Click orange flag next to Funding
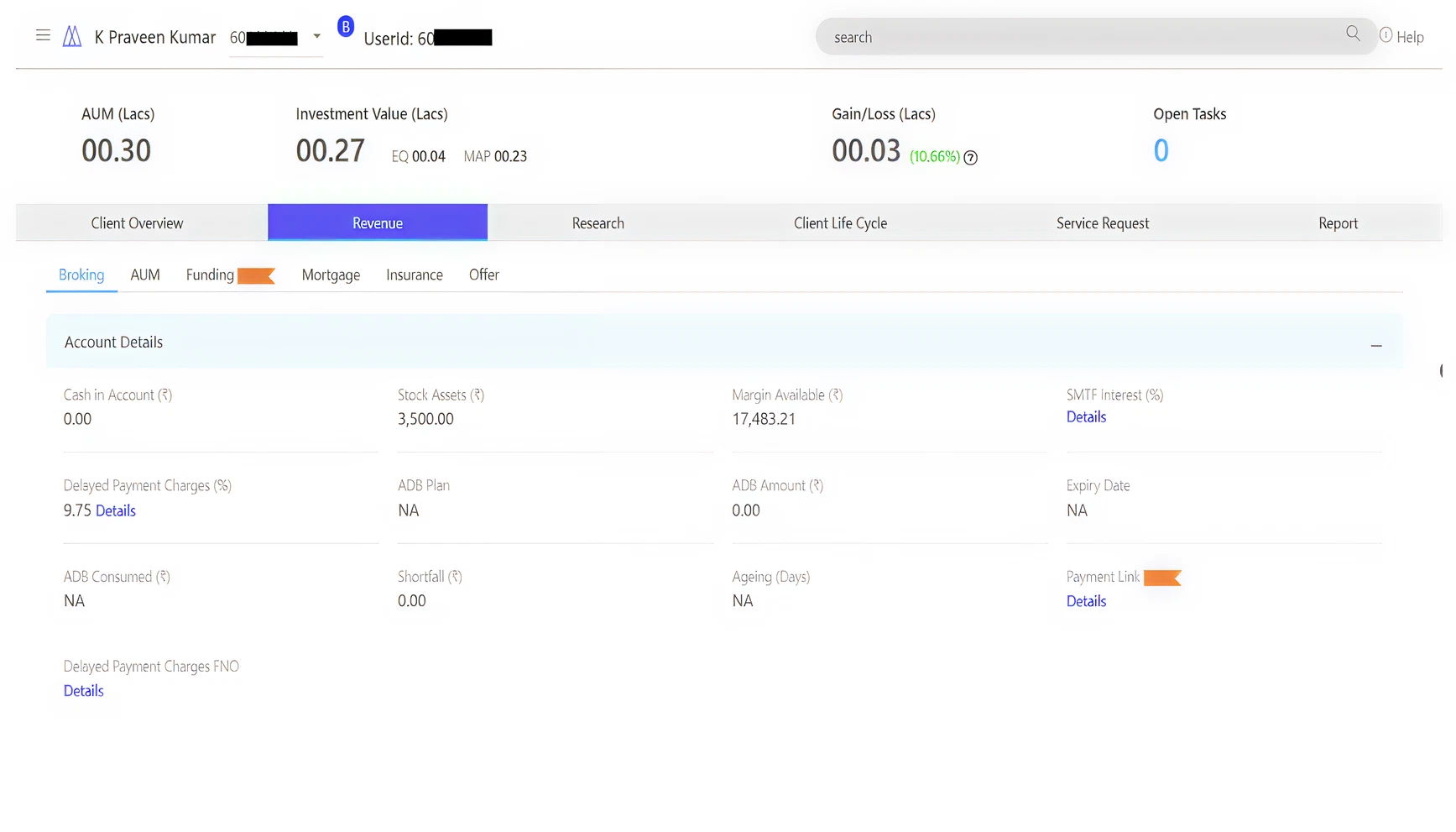 [256, 275]
